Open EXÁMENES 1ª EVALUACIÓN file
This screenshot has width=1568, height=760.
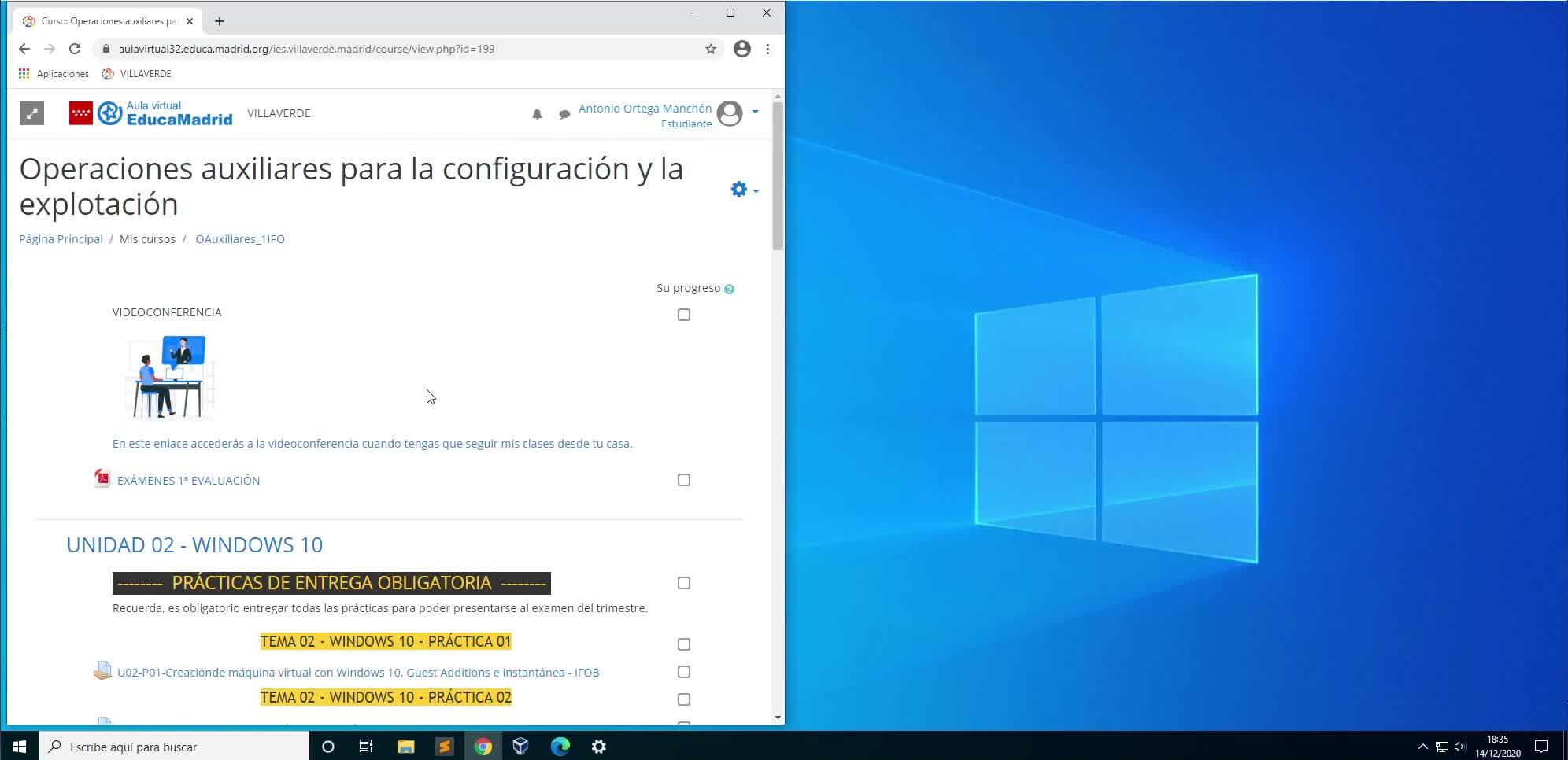[188, 481]
